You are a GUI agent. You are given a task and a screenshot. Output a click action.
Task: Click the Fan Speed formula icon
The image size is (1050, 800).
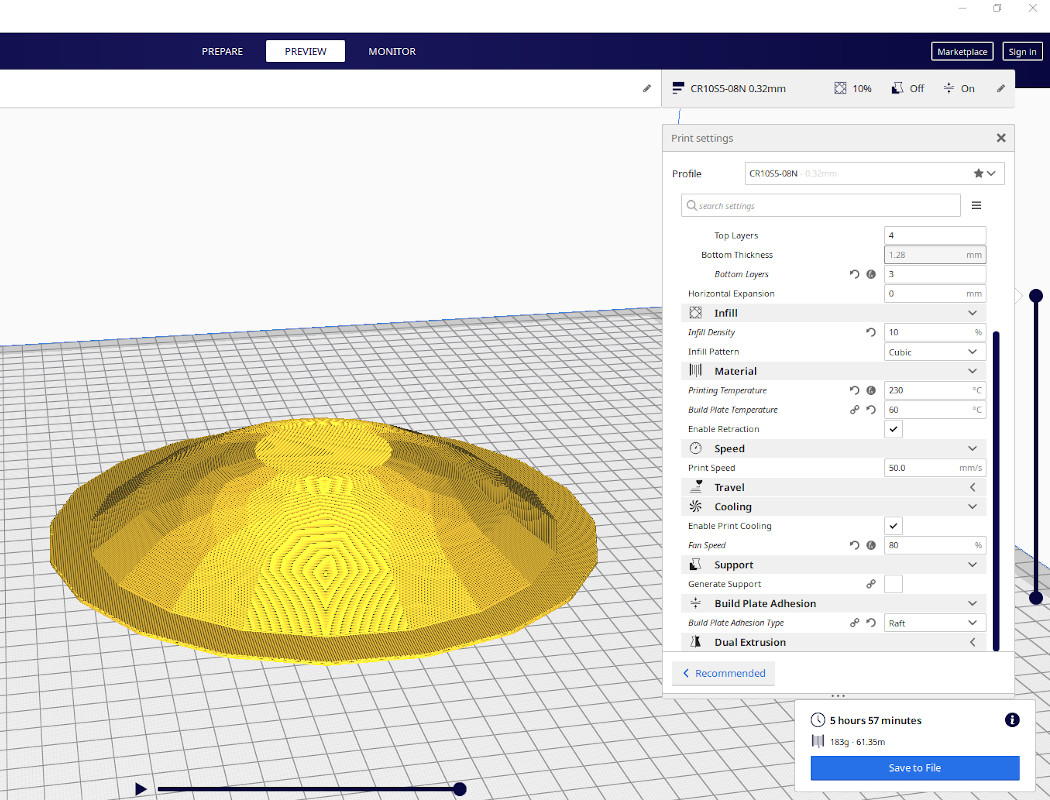[871, 545]
